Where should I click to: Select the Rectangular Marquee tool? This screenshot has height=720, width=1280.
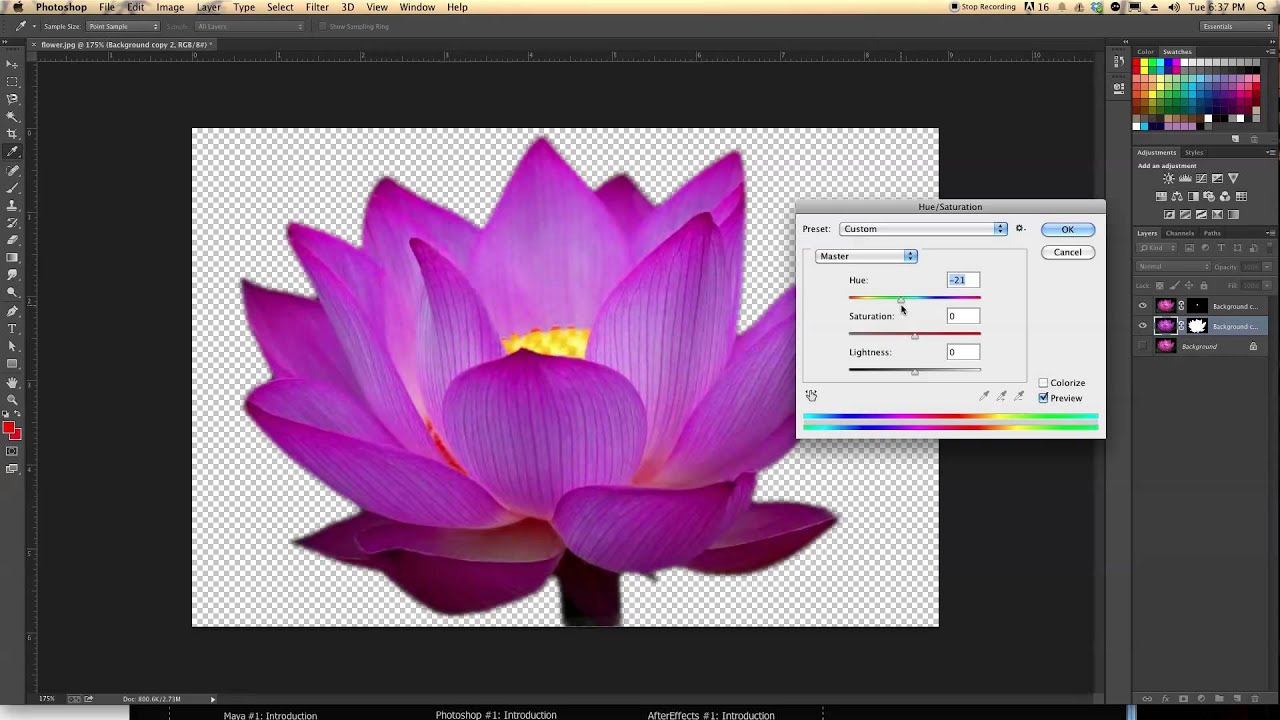pos(13,81)
